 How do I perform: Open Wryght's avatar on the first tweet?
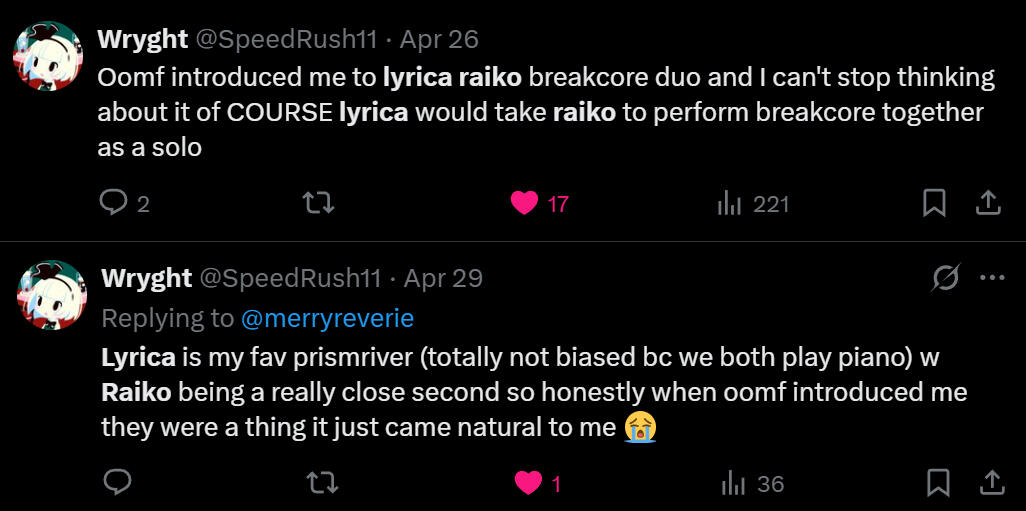click(x=48, y=56)
